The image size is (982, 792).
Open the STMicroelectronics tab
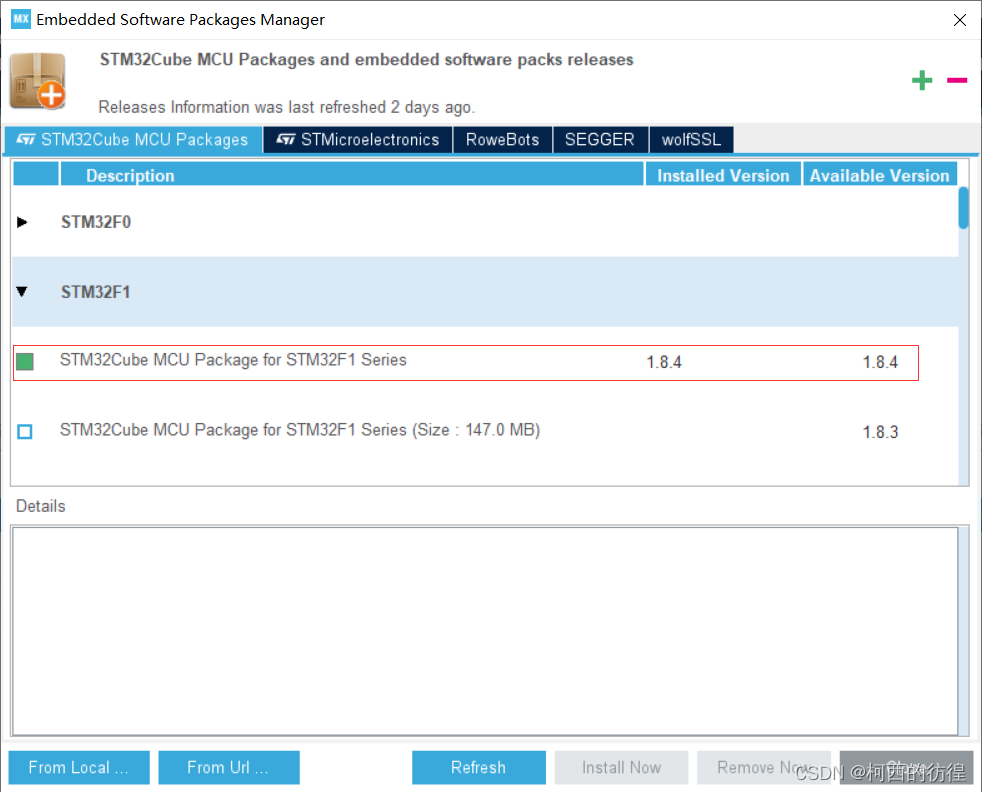click(x=358, y=140)
